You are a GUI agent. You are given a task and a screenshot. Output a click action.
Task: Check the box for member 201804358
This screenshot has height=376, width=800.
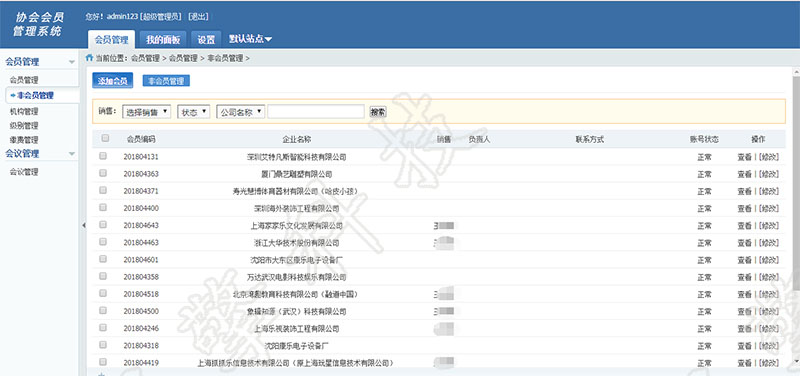tap(103, 276)
